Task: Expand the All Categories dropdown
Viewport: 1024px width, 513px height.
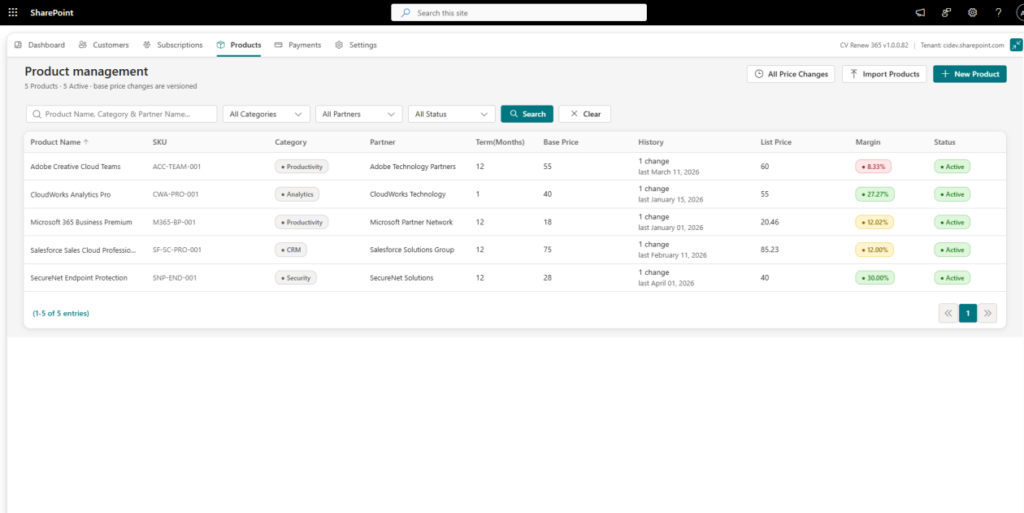Action: pos(266,114)
